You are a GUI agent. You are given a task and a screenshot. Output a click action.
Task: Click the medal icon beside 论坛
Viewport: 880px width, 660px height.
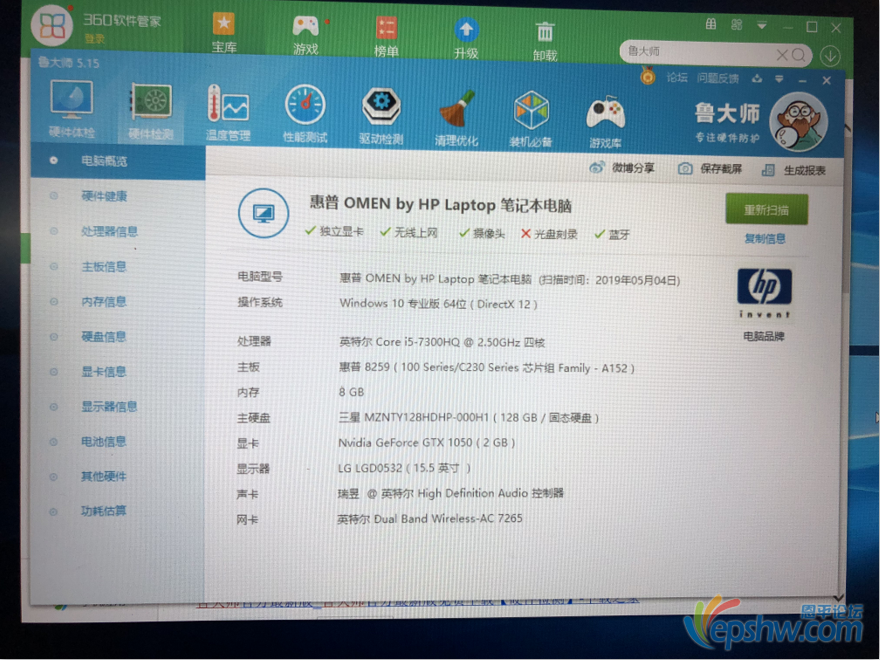coord(648,75)
